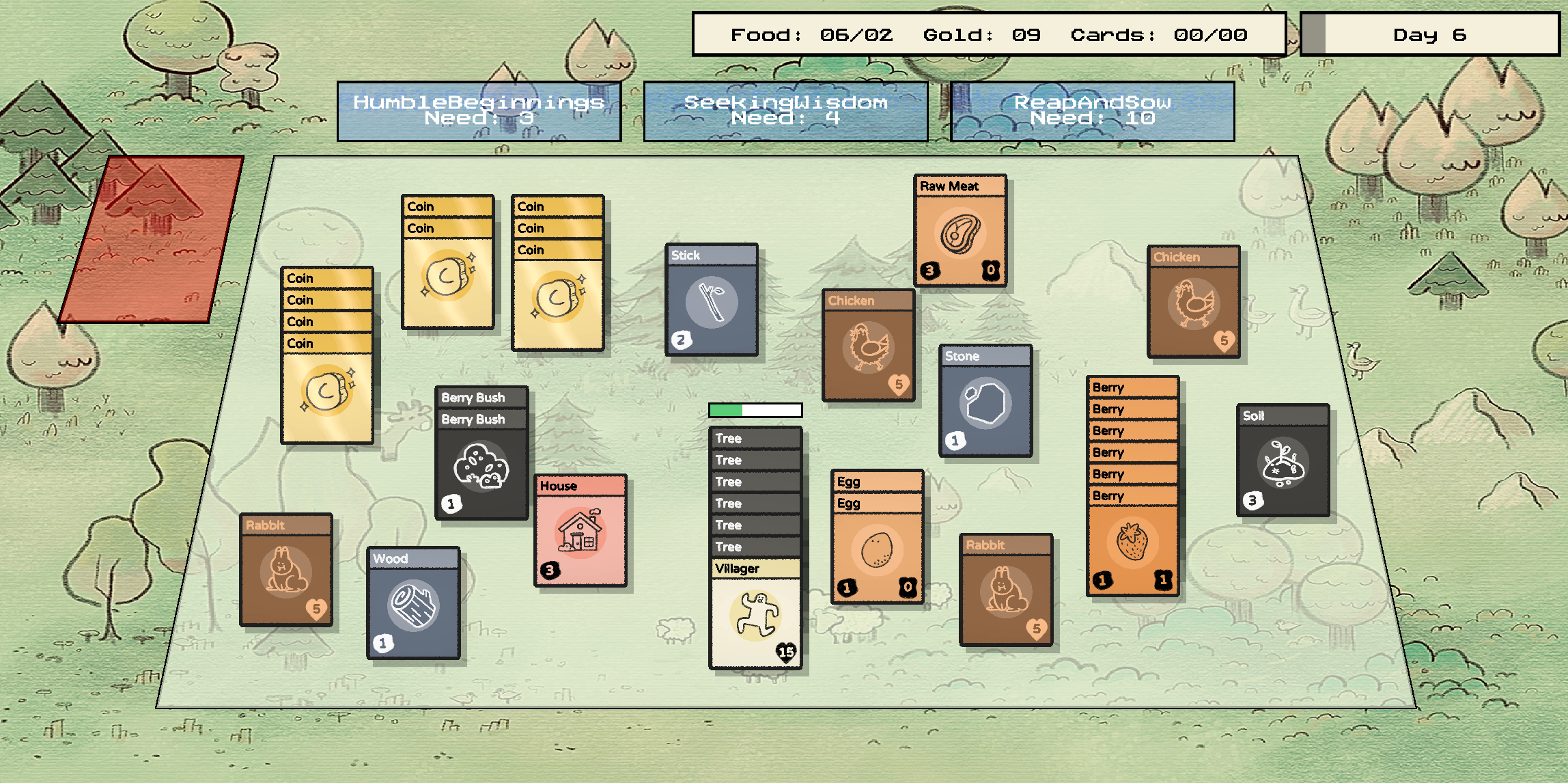The image size is (1568, 783).
Task: Select the Soil card sprout icon
Action: [1283, 463]
